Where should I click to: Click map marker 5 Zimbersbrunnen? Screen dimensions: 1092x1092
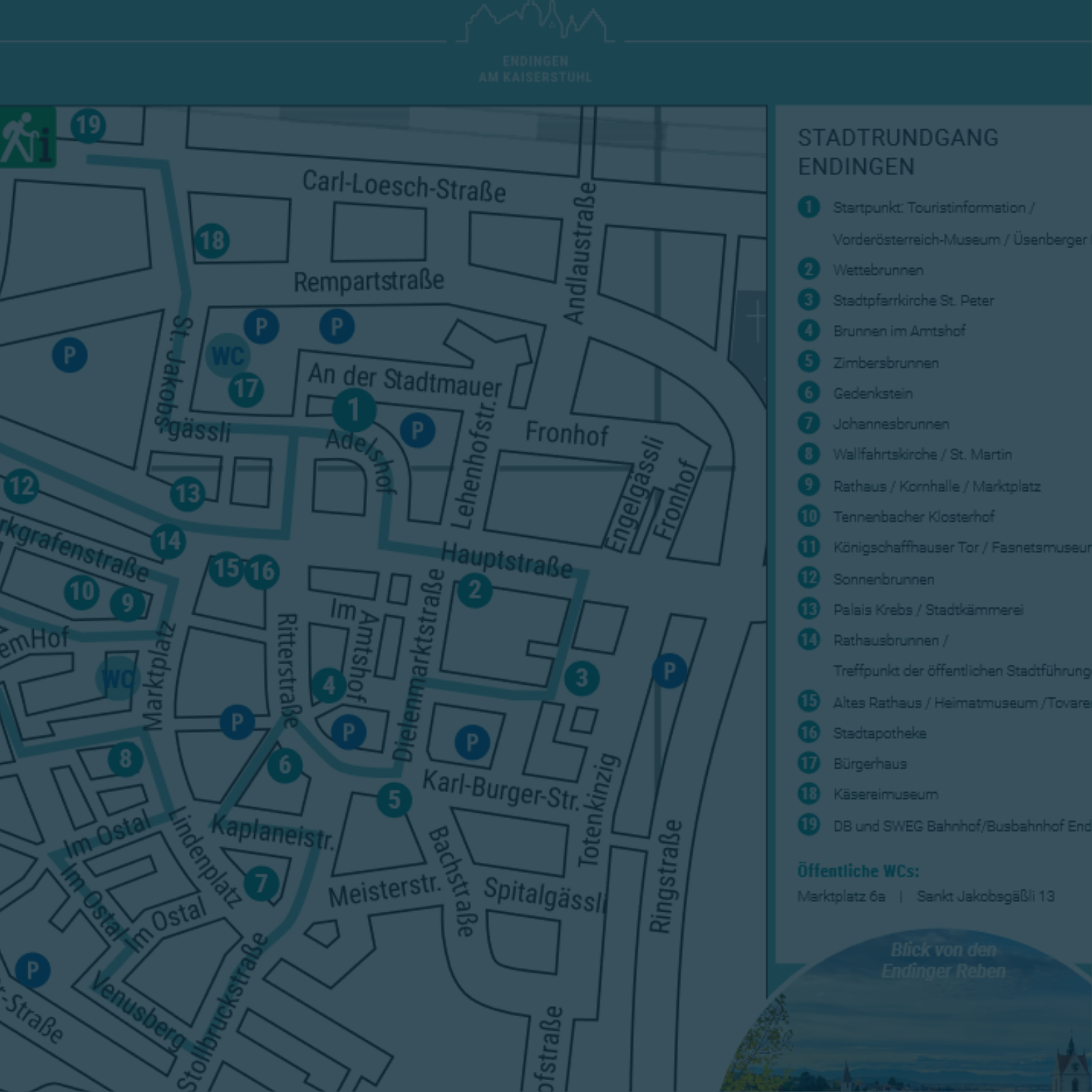pyautogui.click(x=394, y=800)
